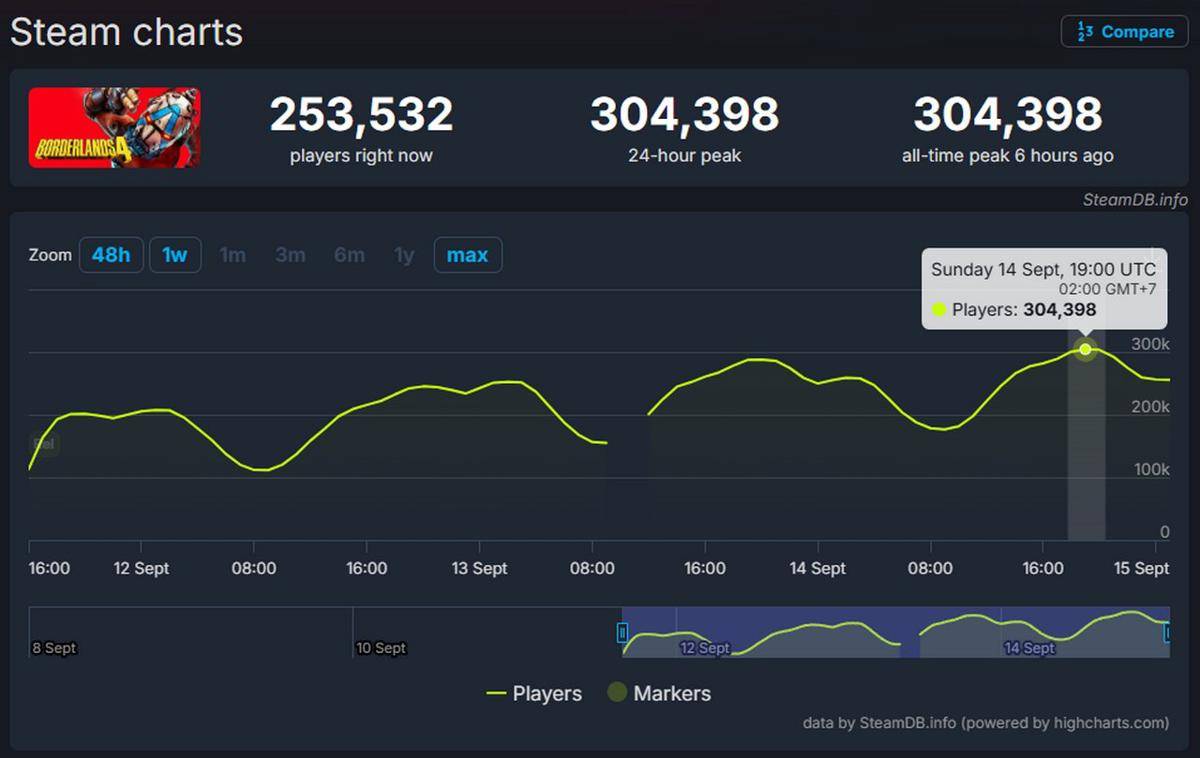Click the 300k y-axis label

[x=1150, y=344]
